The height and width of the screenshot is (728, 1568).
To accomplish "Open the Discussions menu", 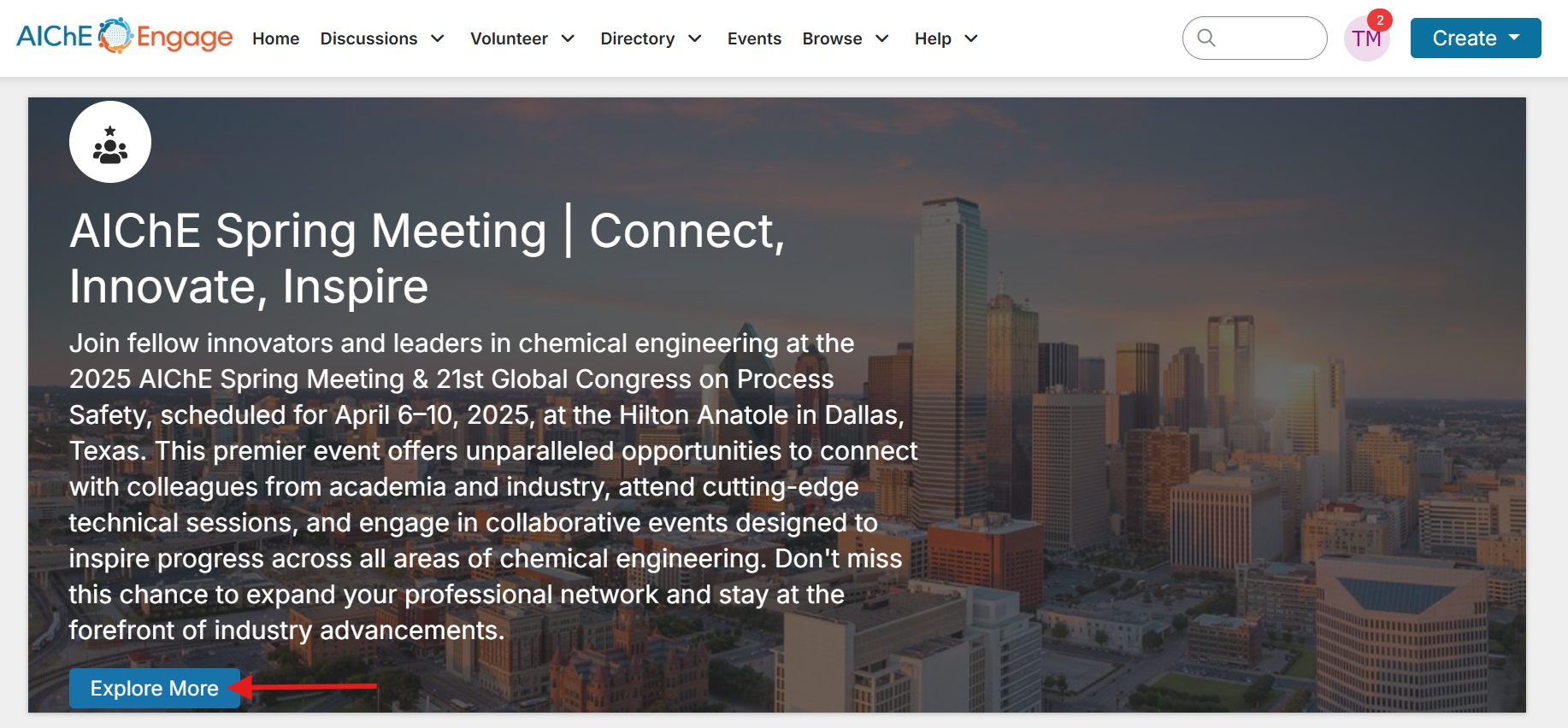I will click(368, 38).
